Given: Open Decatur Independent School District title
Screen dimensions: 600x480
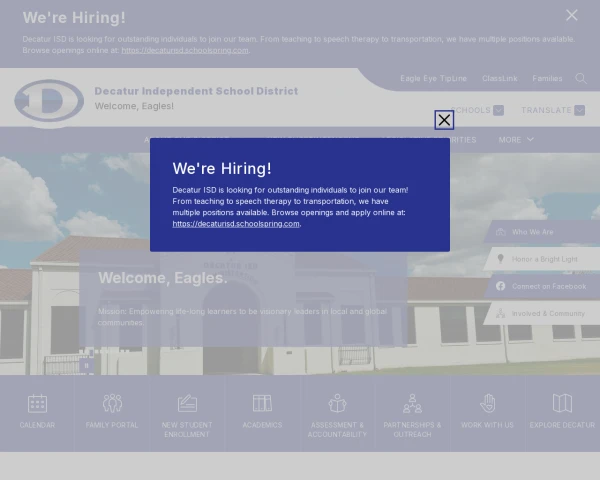Looking at the screenshot, I should pos(196,91).
